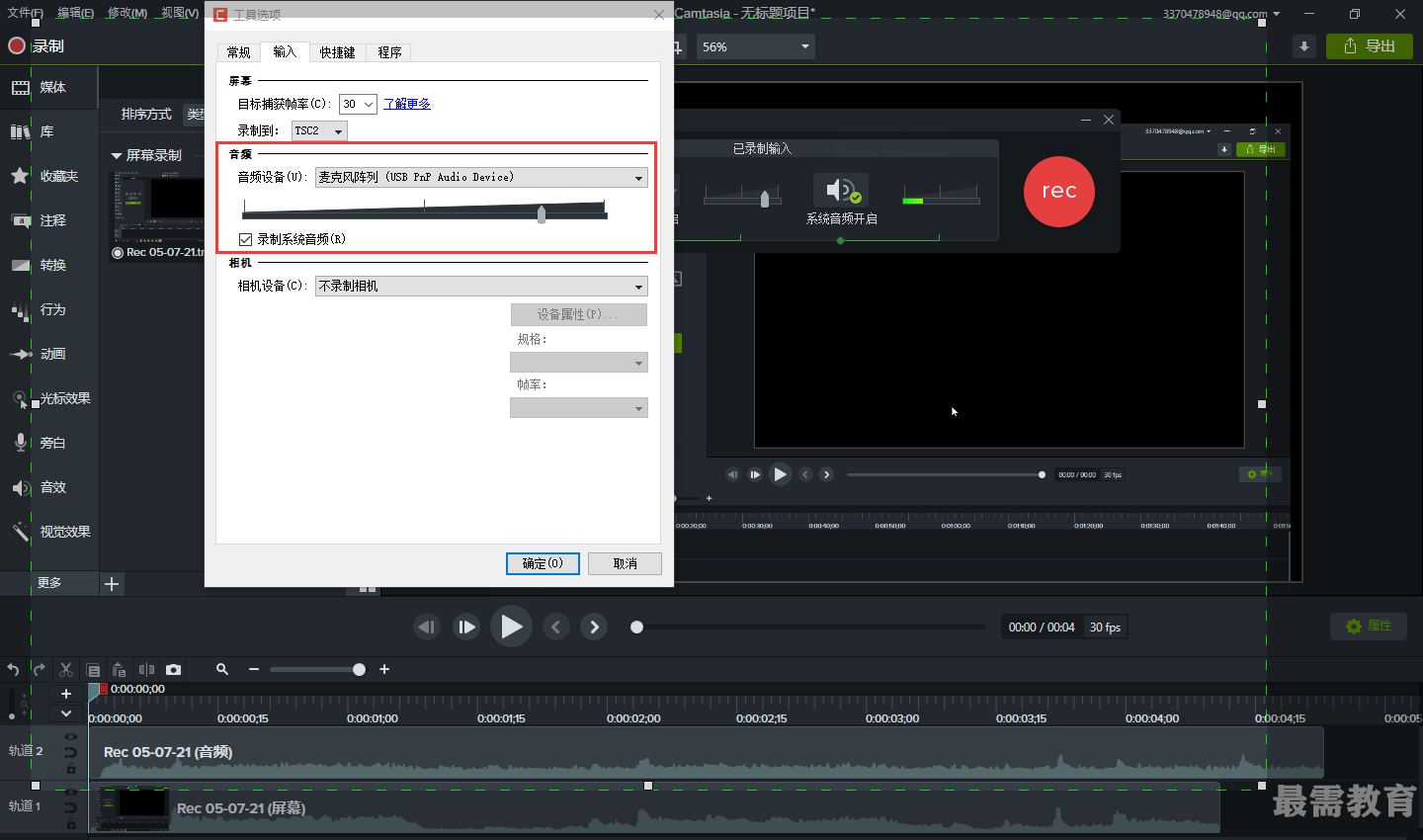Open the 旁白 voice narration panel
Screen dimensions: 1423x840
[49, 443]
